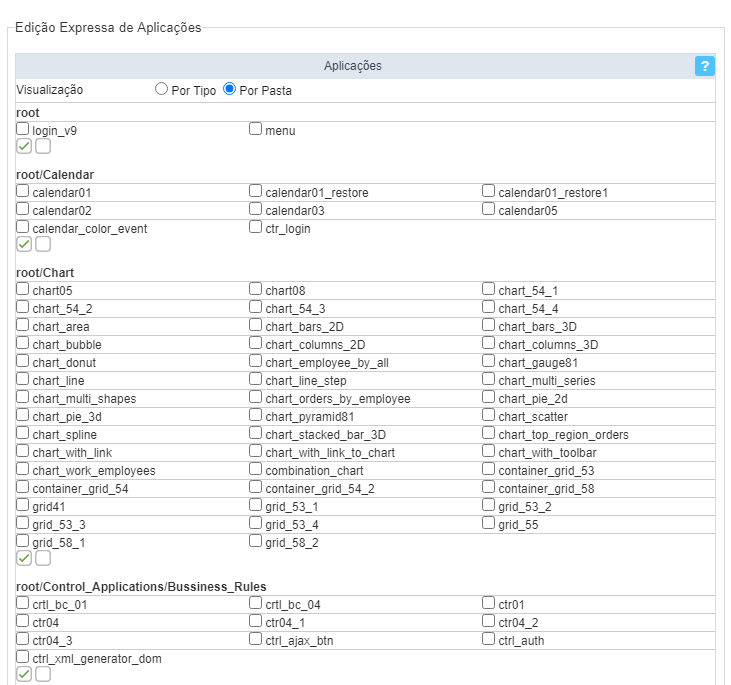The image size is (731, 685).
Task: Click check-all icon under root folder
Action: [x=24, y=146]
